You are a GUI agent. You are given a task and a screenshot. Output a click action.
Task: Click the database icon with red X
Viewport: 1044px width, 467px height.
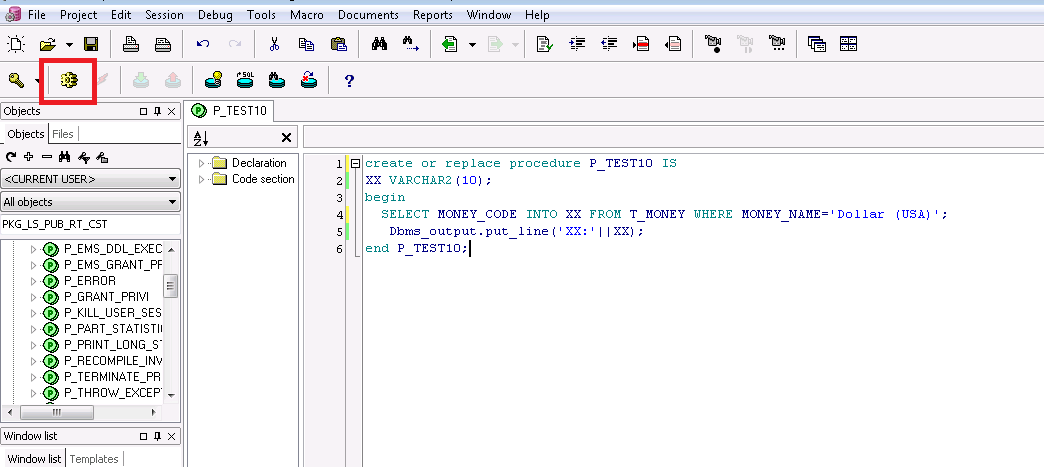pos(309,81)
